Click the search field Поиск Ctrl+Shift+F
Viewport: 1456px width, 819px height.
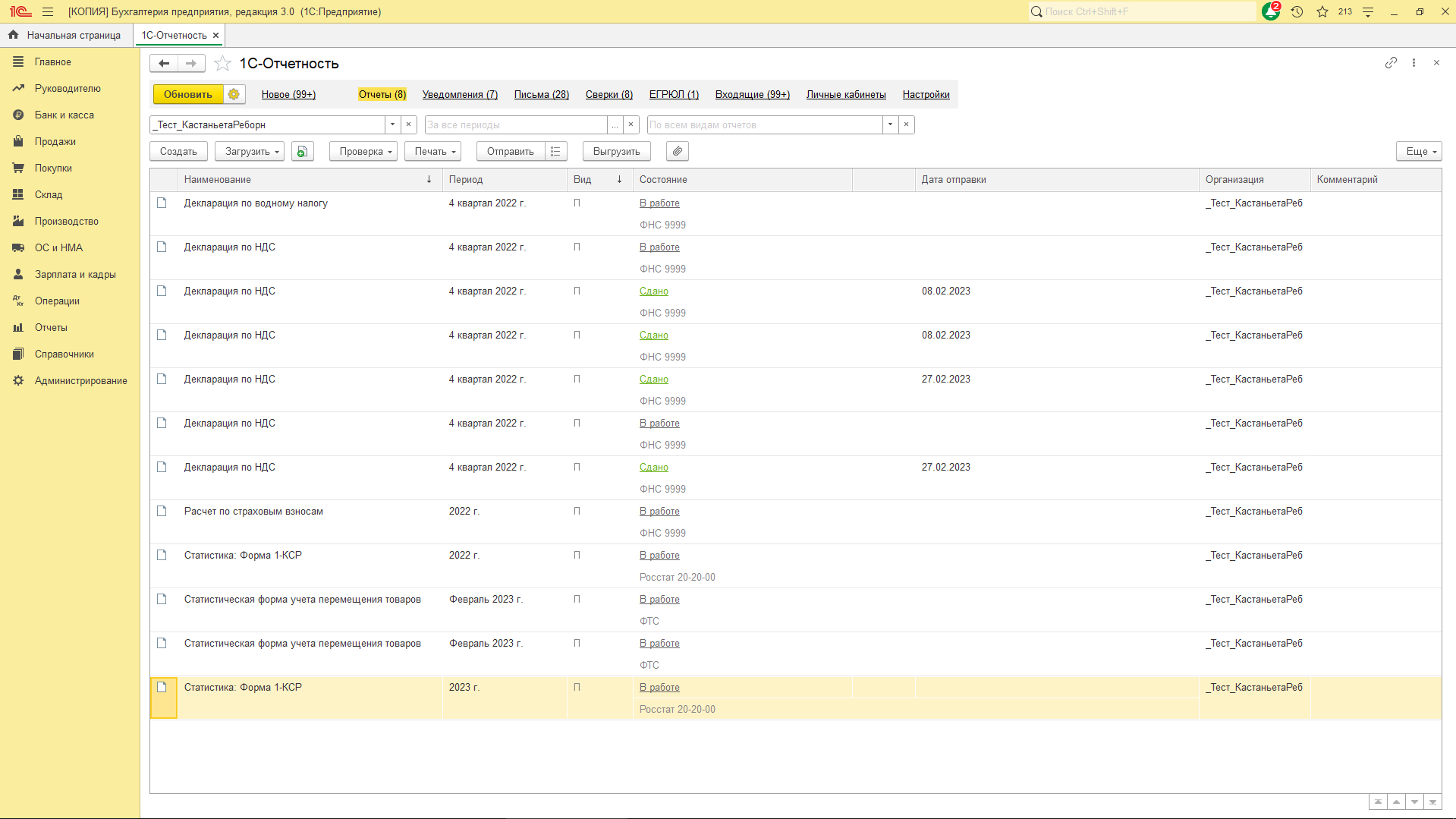[1142, 11]
